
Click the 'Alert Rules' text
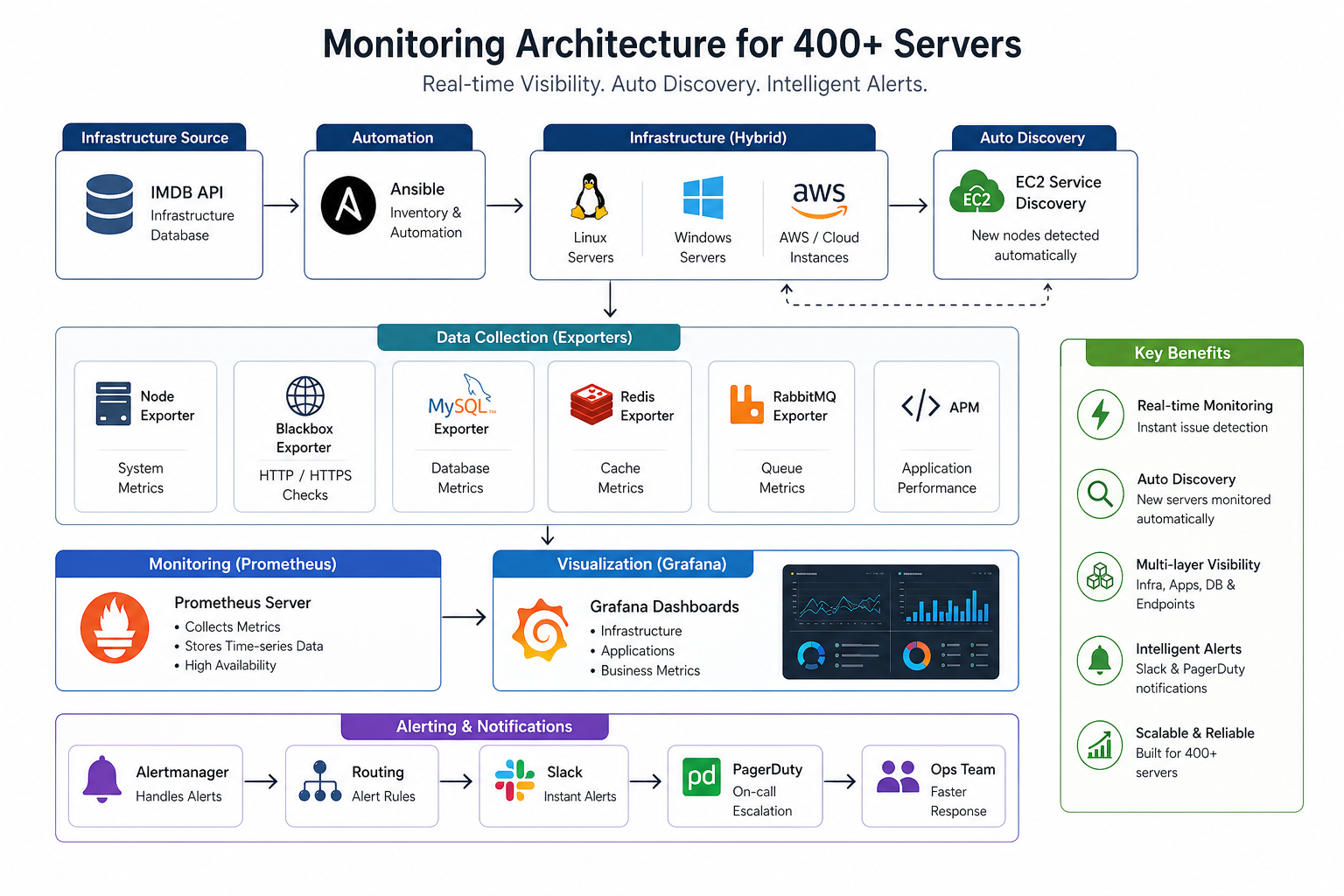383,796
